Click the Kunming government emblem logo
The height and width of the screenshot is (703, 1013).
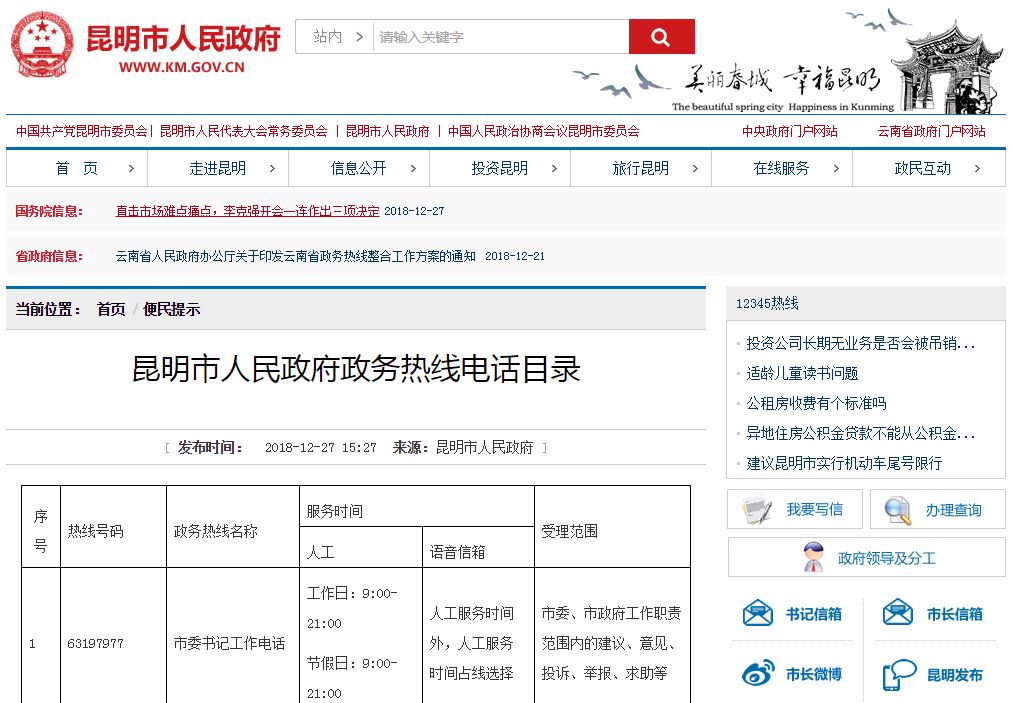[42, 44]
